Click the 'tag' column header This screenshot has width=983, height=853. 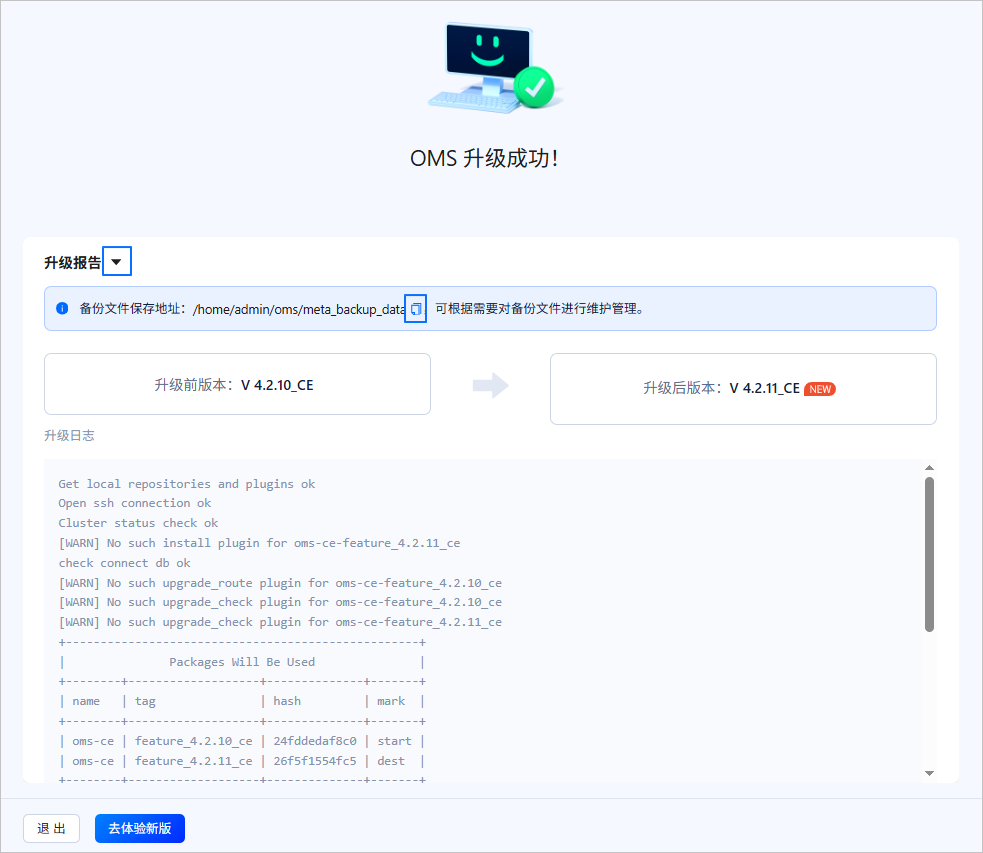[145, 701]
